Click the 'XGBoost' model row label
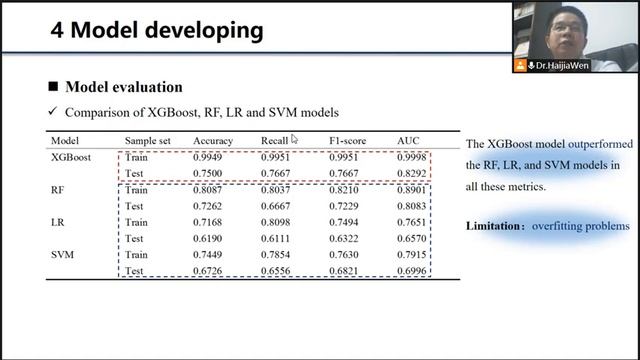Image resolution: width=640 pixels, height=360 pixels. coord(71,157)
